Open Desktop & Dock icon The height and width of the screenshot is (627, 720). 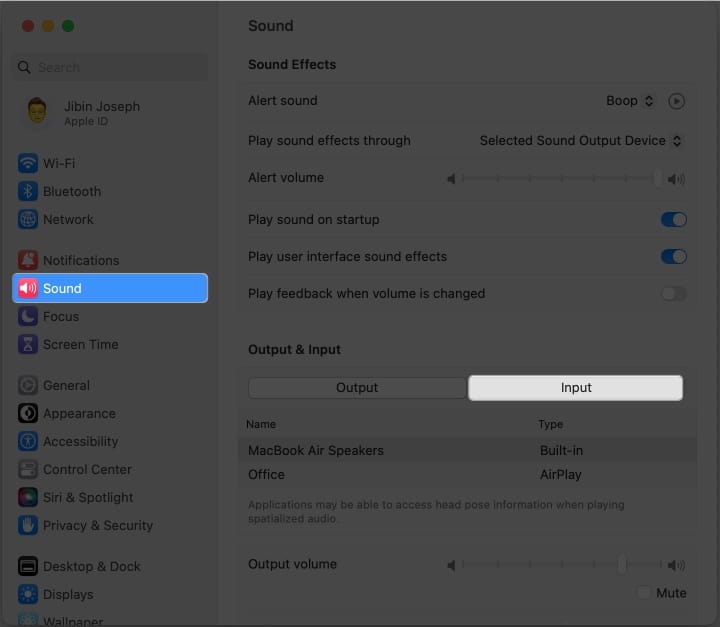28,566
